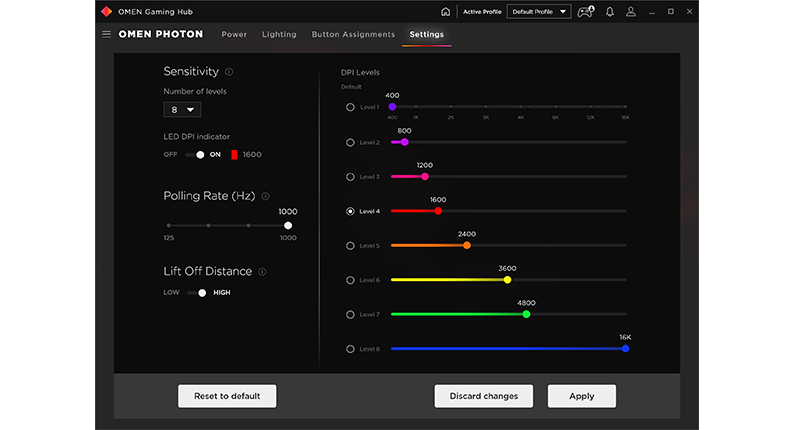Show the Lift Off Distance info icon
Screen dimensions: 795x430
pyautogui.click(x=262, y=272)
